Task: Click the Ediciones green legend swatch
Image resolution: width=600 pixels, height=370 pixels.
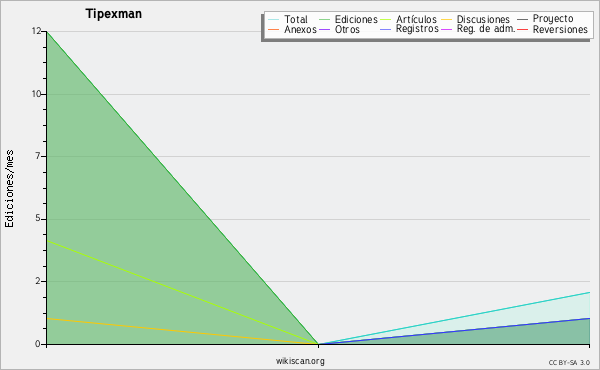Action: (x=324, y=20)
